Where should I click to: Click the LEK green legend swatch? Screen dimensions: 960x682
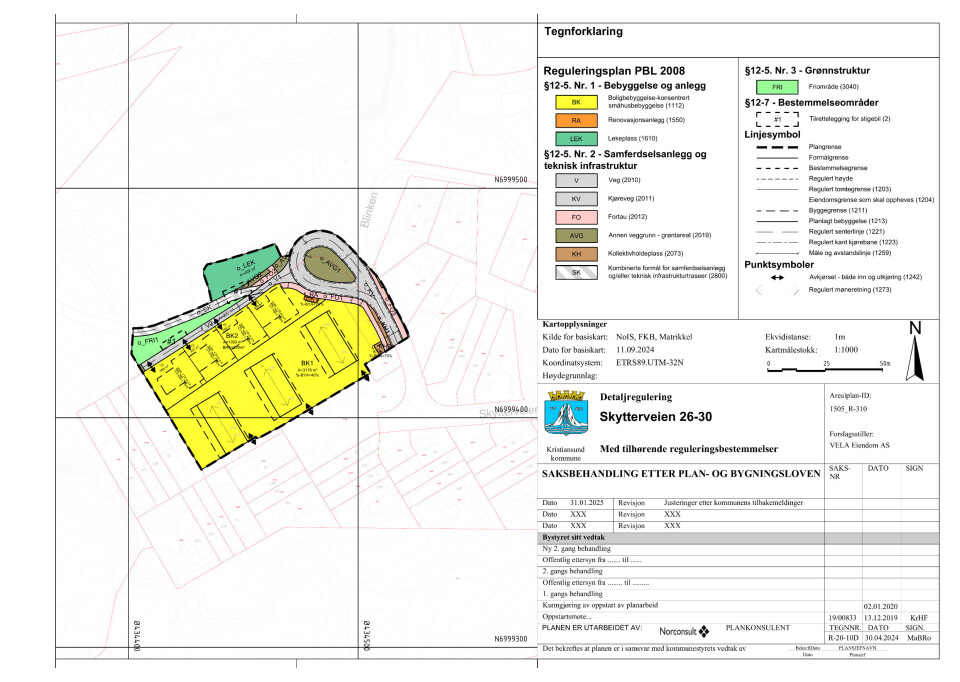tap(576, 139)
